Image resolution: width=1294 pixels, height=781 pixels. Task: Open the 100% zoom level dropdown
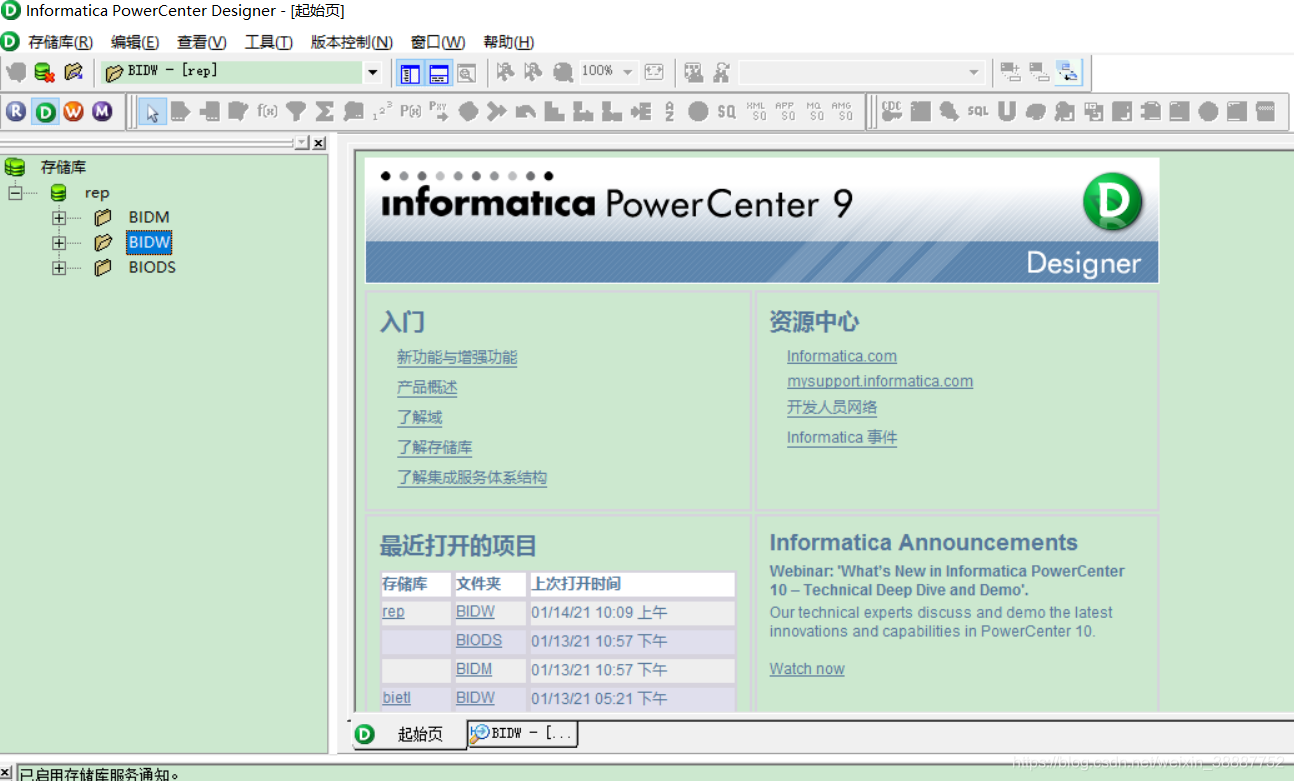click(628, 72)
